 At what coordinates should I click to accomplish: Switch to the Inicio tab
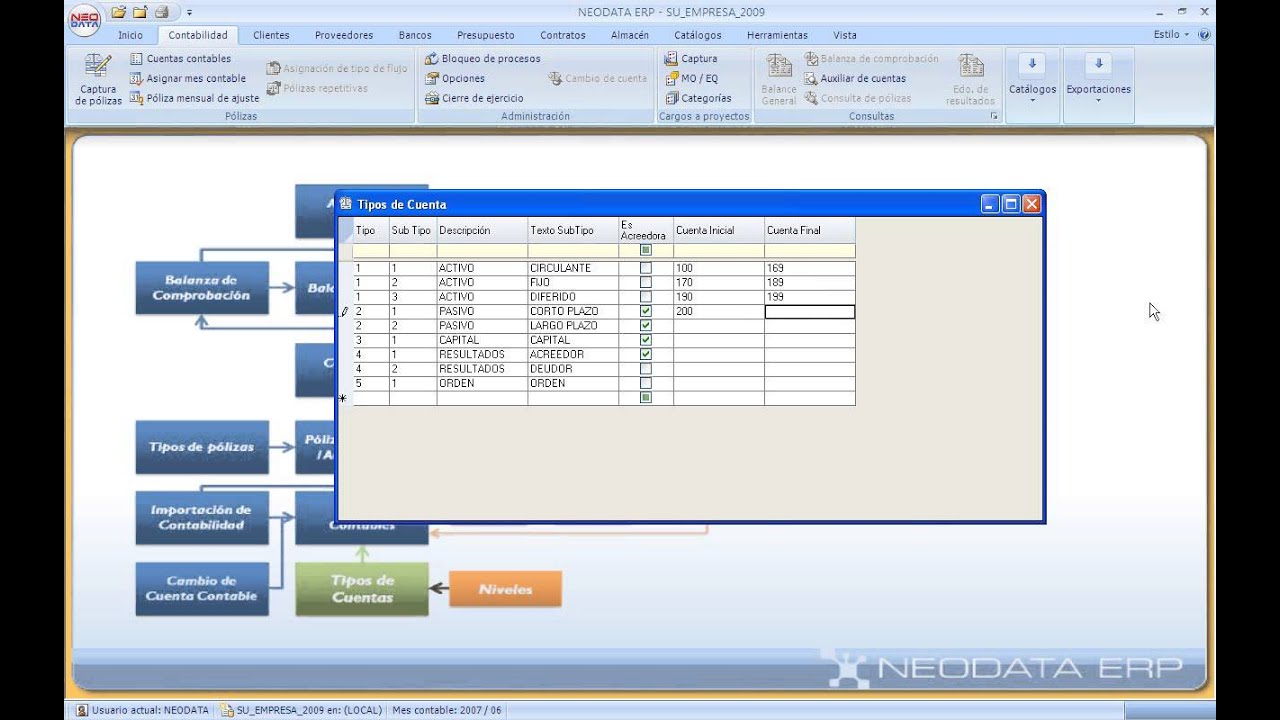[130, 35]
